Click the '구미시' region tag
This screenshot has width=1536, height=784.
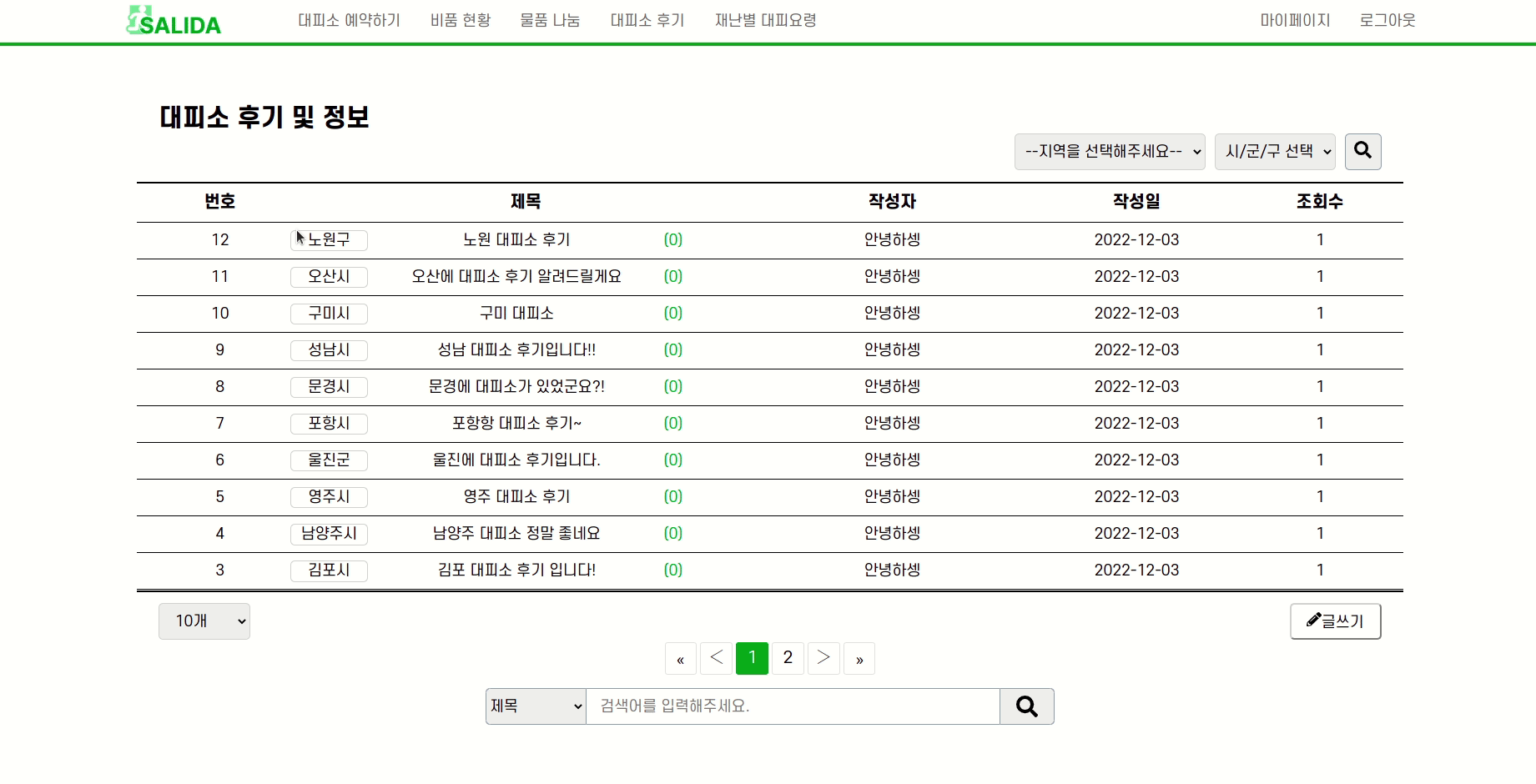click(329, 314)
